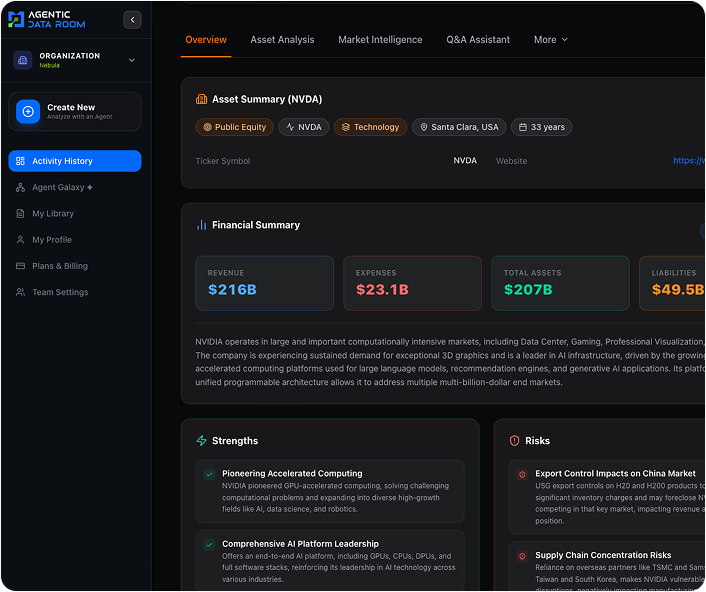Click the Pioneering Accelerated Computing heading

[x=292, y=474]
